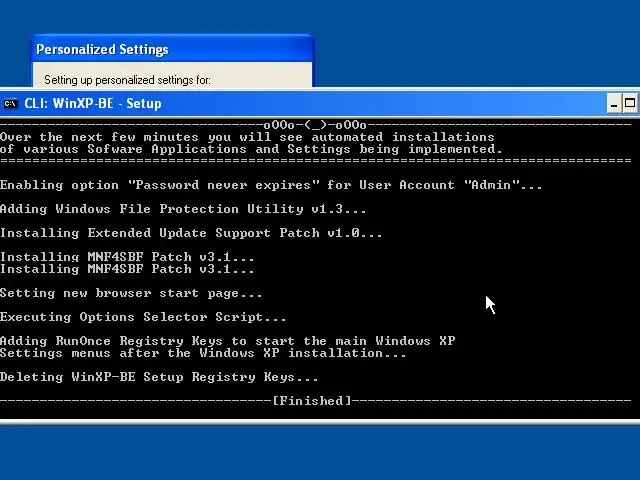This screenshot has height=480, width=640.
Task: Minimize the CLI WinXP-BE Setup window
Action: (x=613, y=103)
